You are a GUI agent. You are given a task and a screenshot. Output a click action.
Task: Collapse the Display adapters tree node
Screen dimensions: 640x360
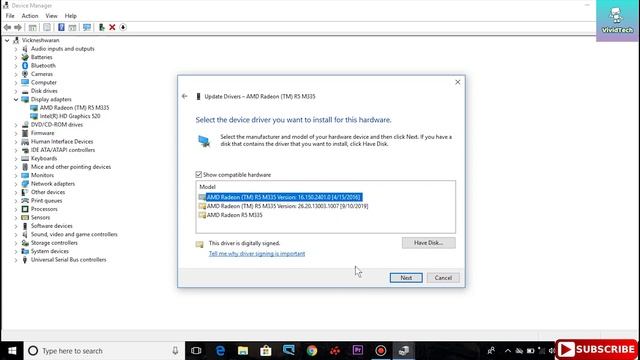[16, 99]
